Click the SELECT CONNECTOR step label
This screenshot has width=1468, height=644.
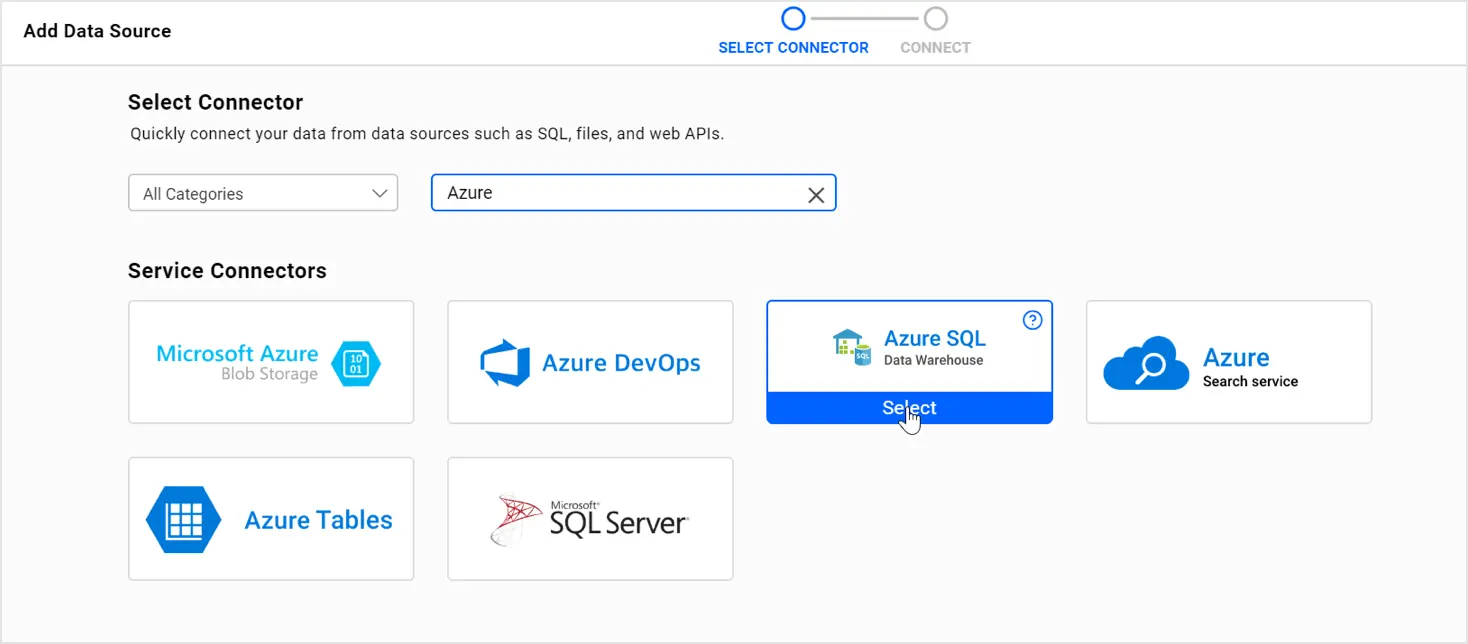793,48
